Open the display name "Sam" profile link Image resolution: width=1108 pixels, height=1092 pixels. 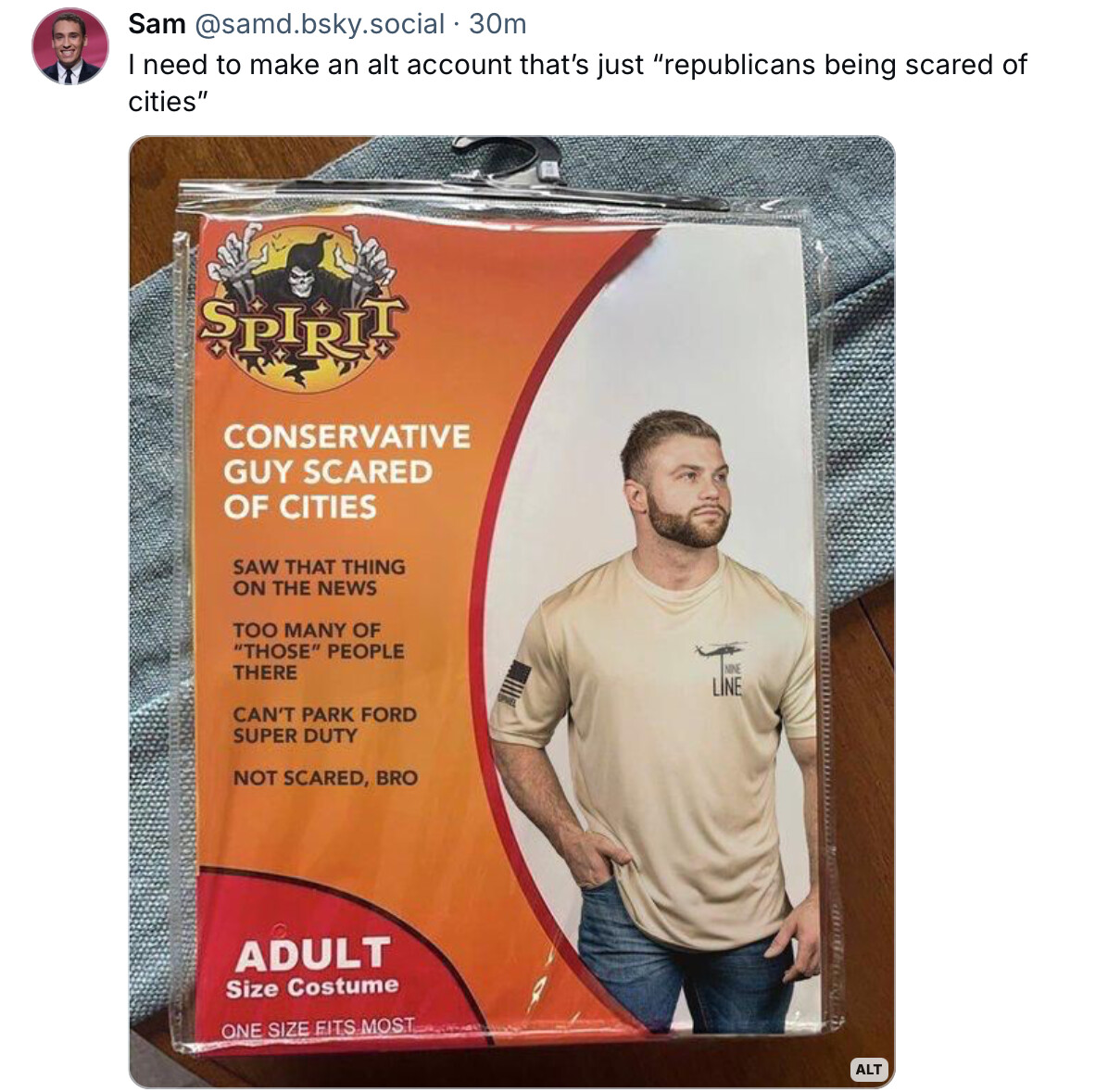coord(157,24)
